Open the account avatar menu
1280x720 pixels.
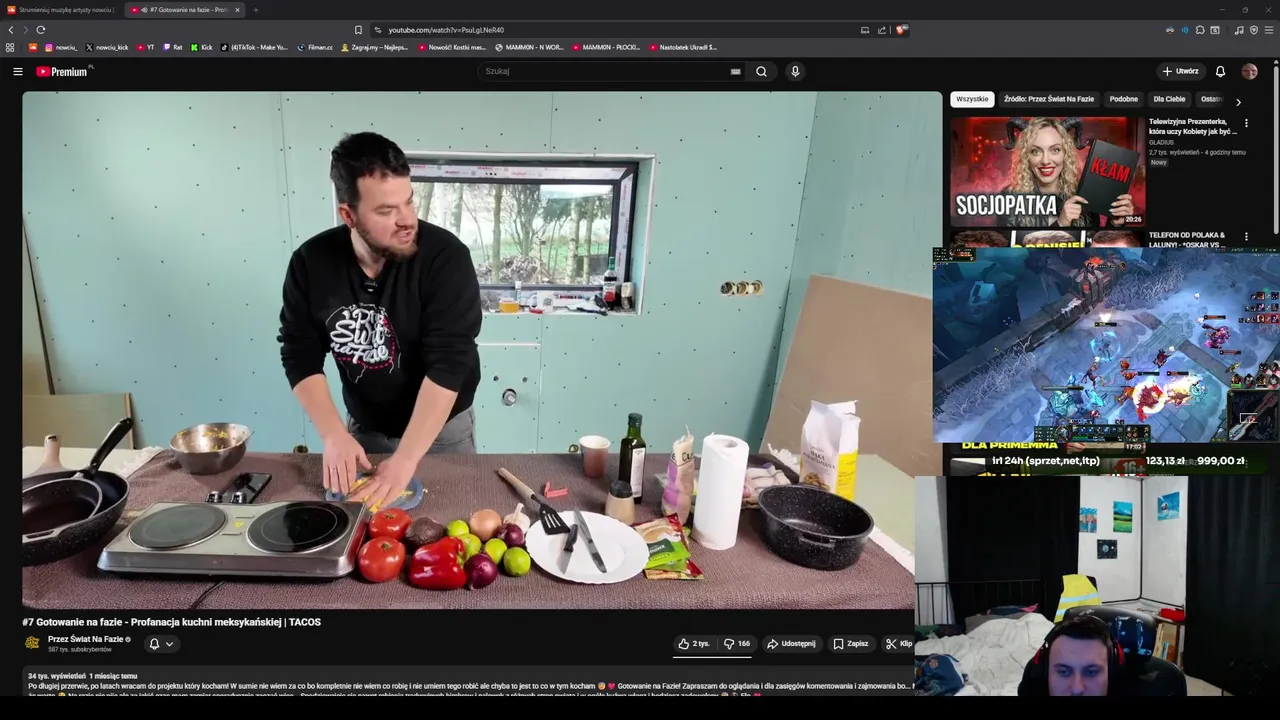pos(1249,71)
